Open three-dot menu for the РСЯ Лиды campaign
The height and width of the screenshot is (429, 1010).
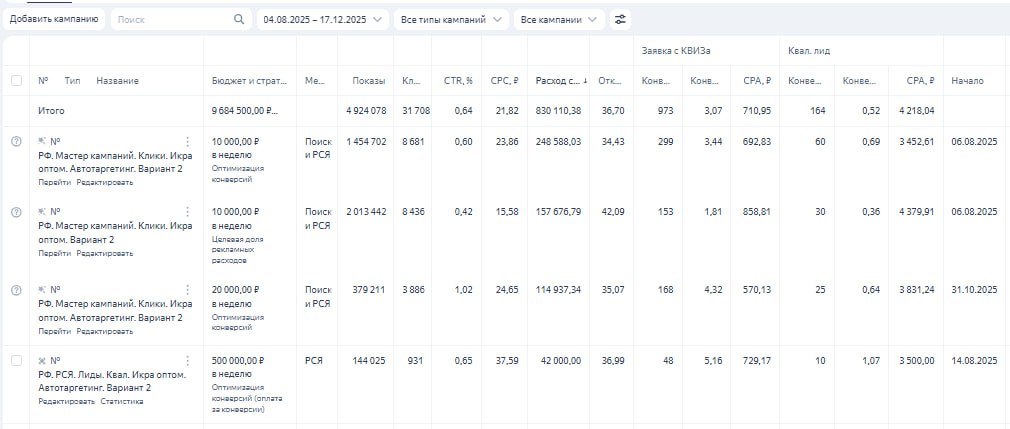pos(188,360)
